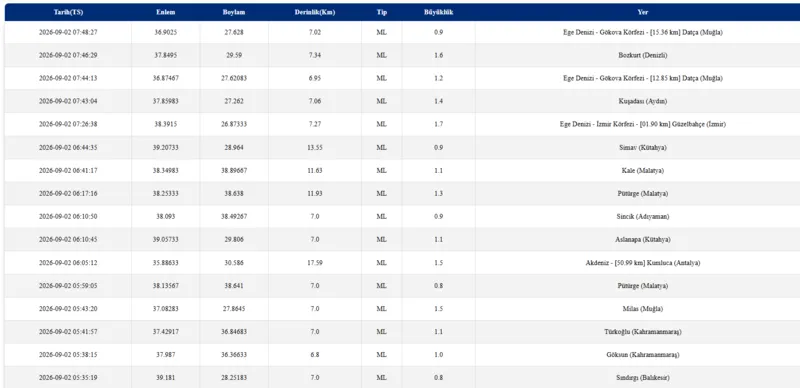Click magnitude 1.0 in Göksun row

[438, 355]
